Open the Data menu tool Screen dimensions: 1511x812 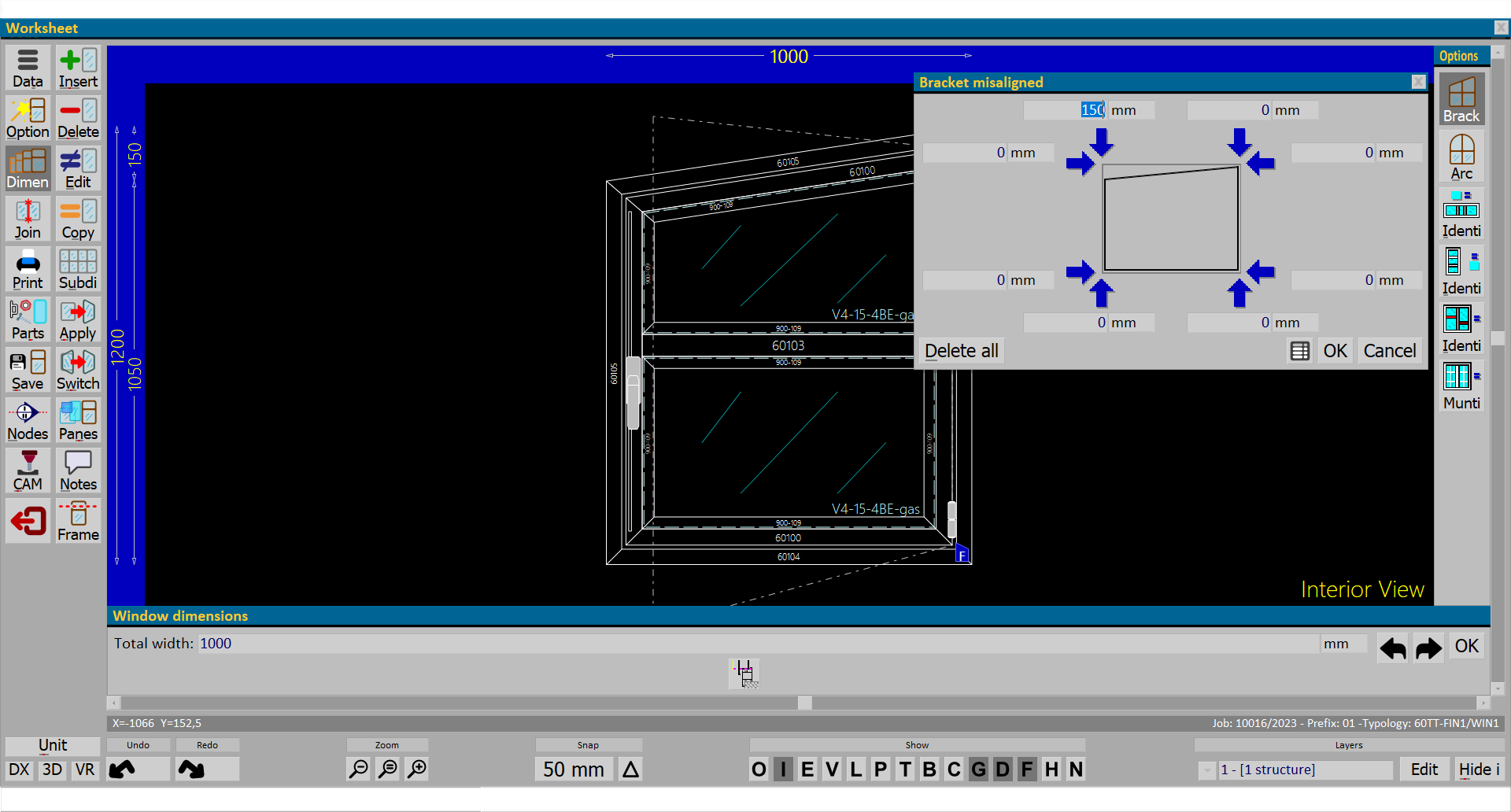pos(28,68)
